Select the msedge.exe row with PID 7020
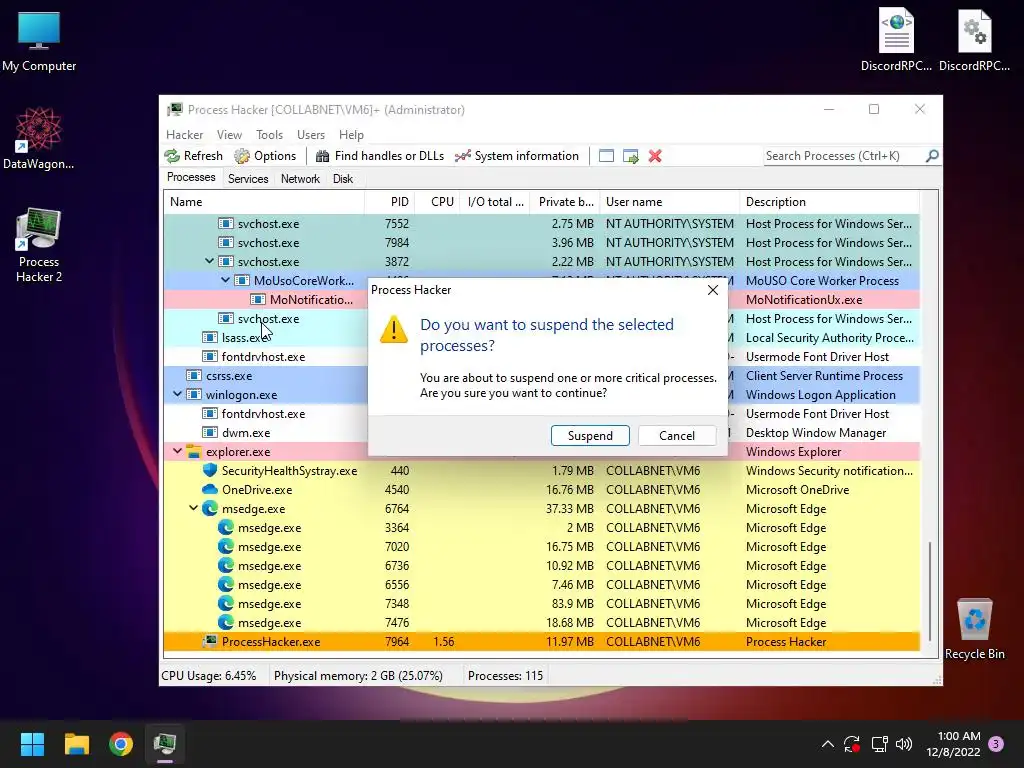This screenshot has width=1024, height=768. [x=541, y=547]
